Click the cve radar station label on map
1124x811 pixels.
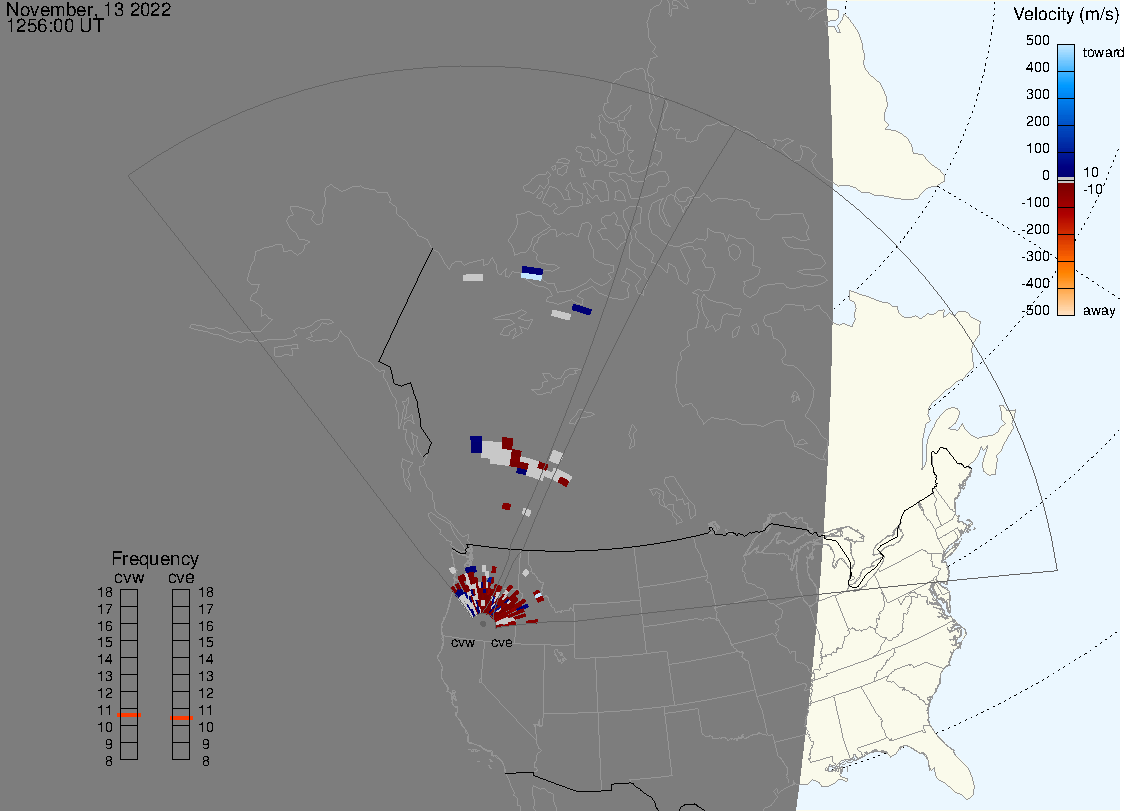[x=501, y=643]
